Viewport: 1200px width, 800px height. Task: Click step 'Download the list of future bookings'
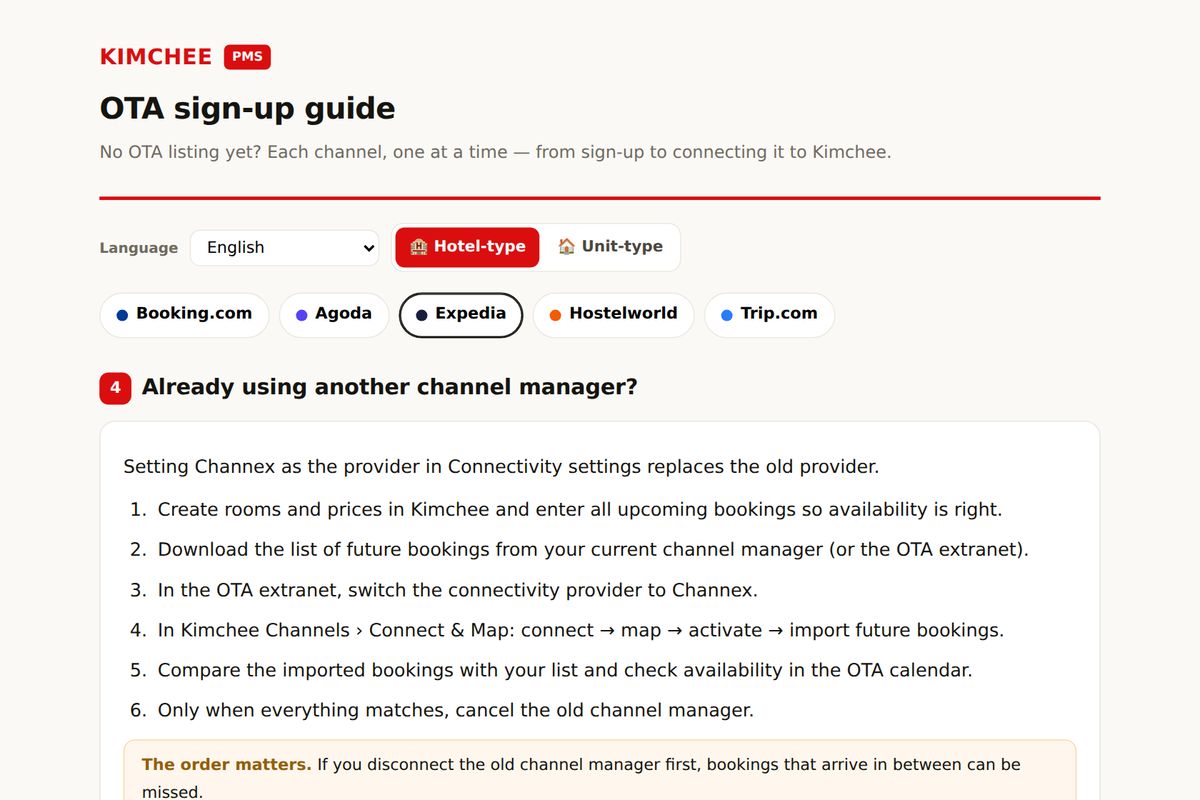click(x=593, y=550)
